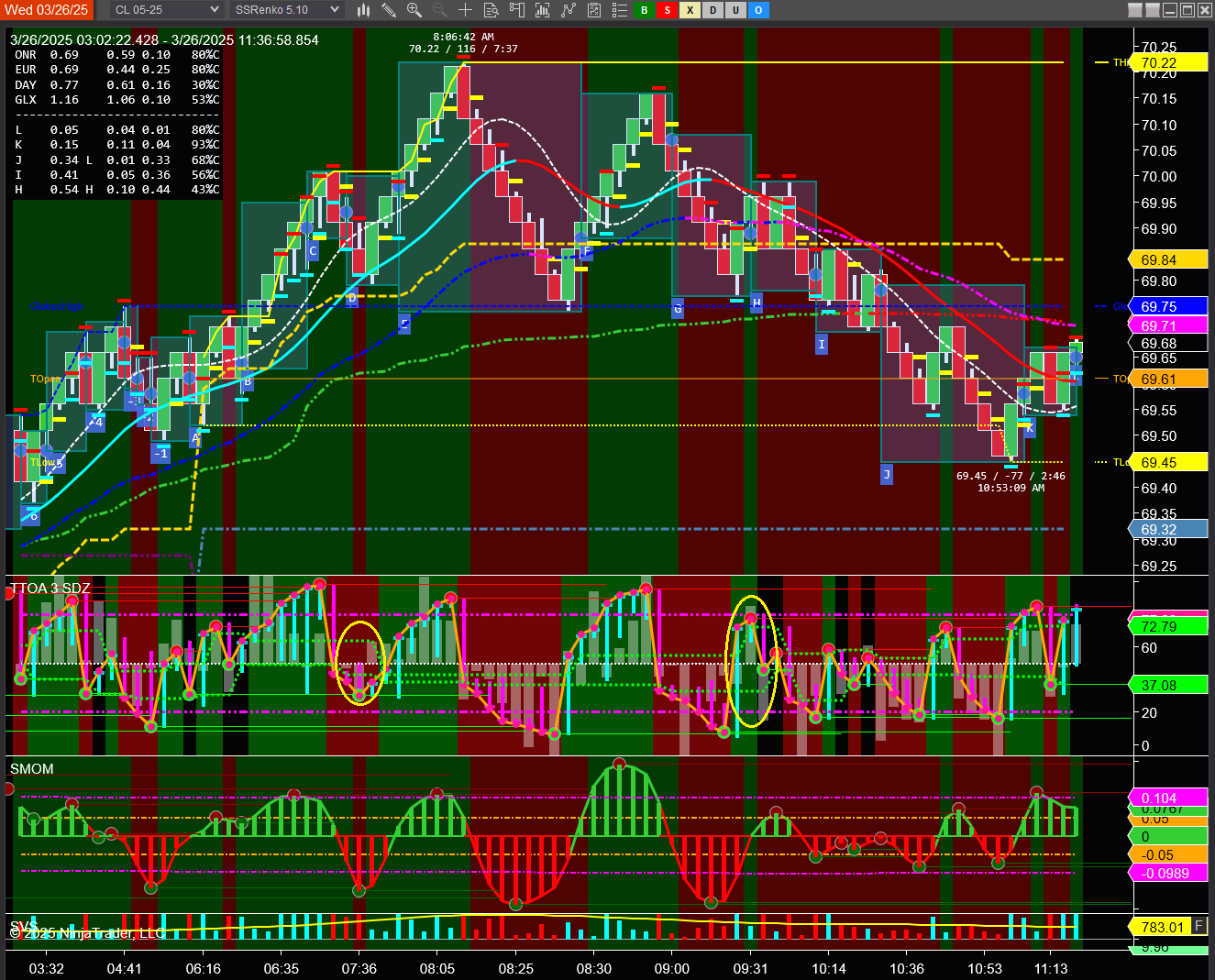Open the chart trader panel icon
The height and width of the screenshot is (980, 1215).
coord(517,10)
